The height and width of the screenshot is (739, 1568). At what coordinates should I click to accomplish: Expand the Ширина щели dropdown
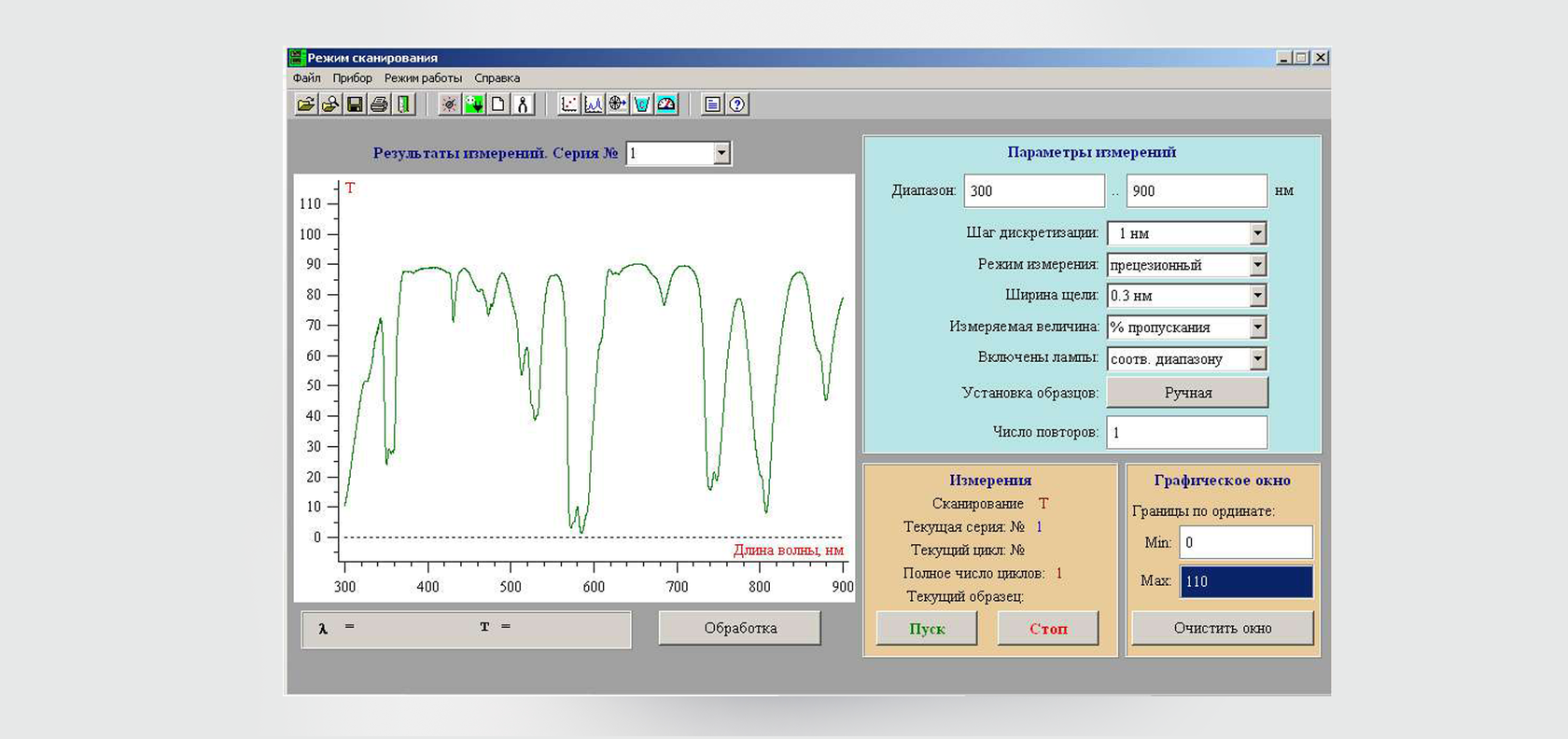click(x=1258, y=296)
